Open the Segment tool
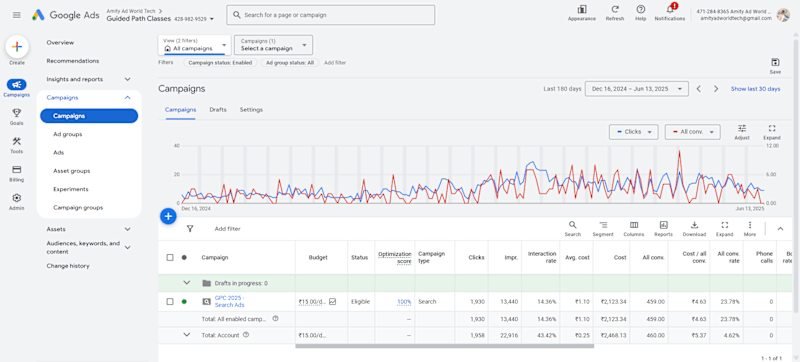The height and width of the screenshot is (362, 800). coord(603,225)
